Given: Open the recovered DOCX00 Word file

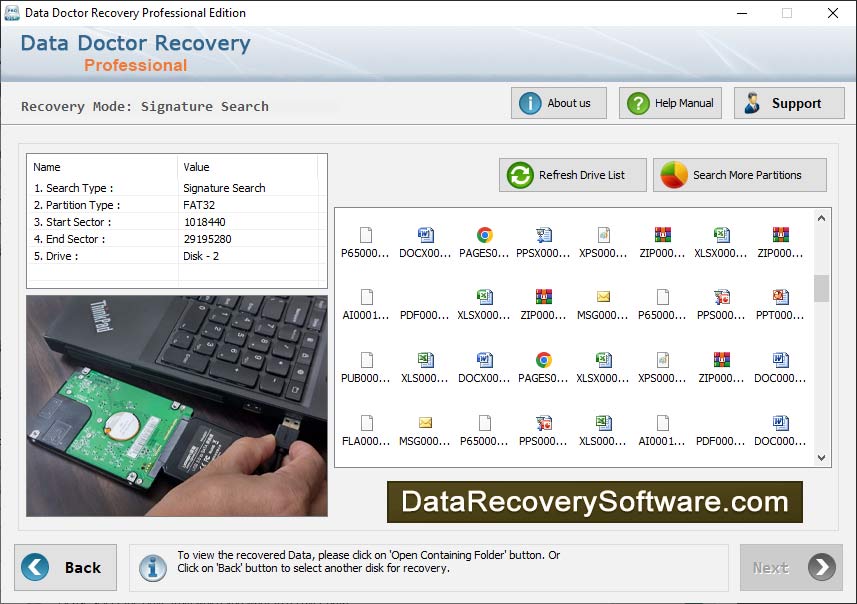Looking at the screenshot, I should [424, 240].
